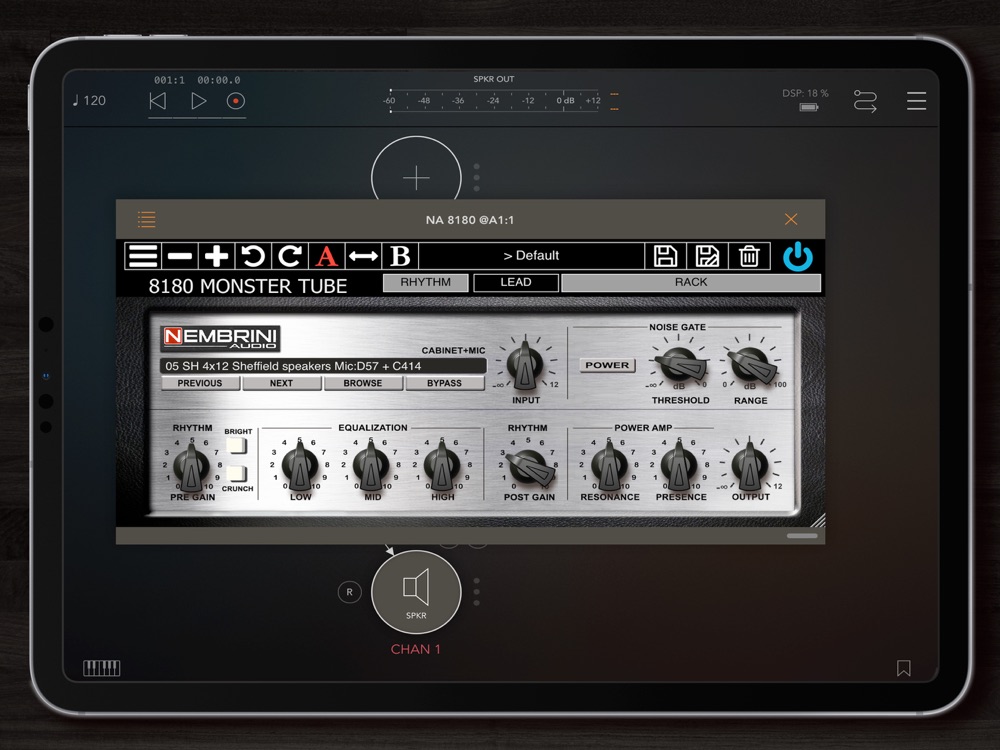
Task: Click the LOW equalization knob
Action: (x=300, y=467)
